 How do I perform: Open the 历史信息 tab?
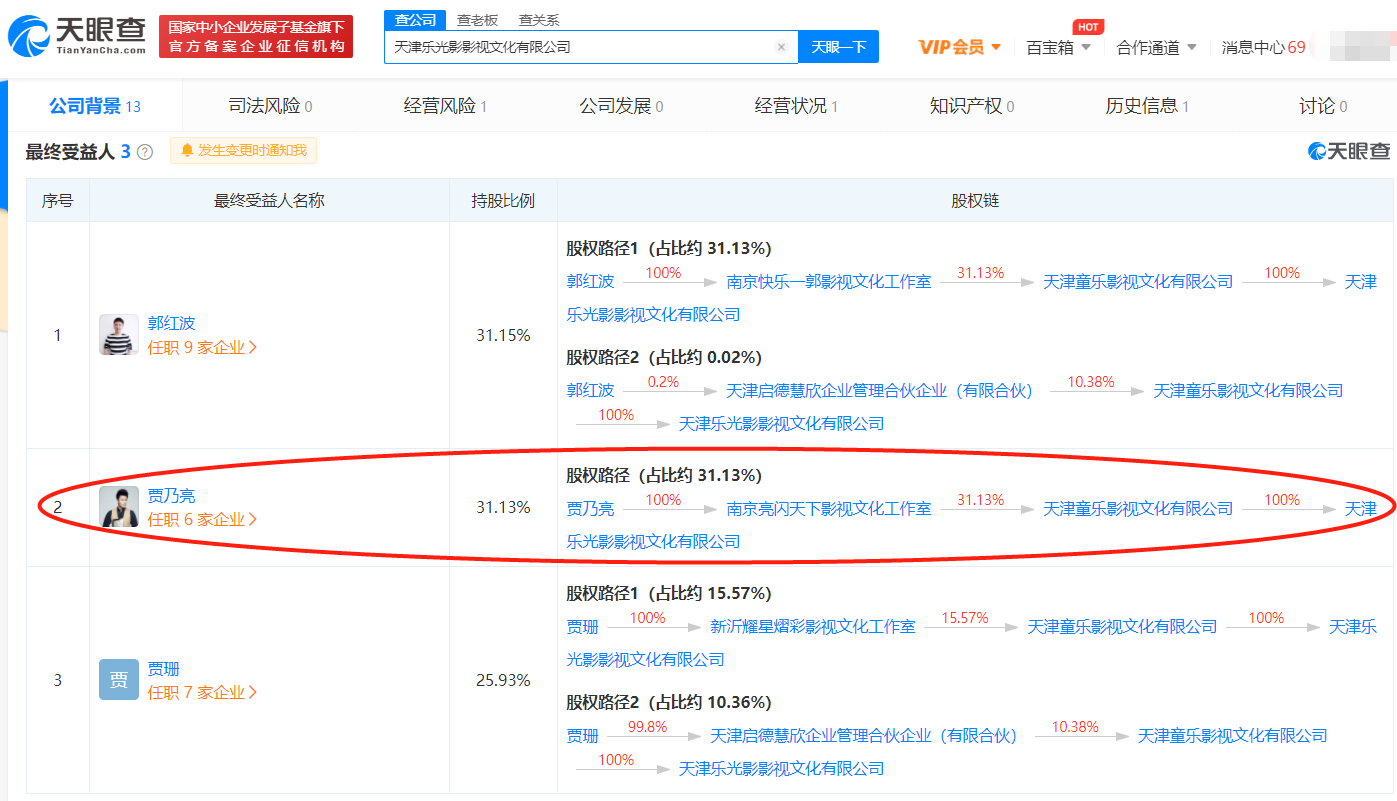tap(1147, 106)
